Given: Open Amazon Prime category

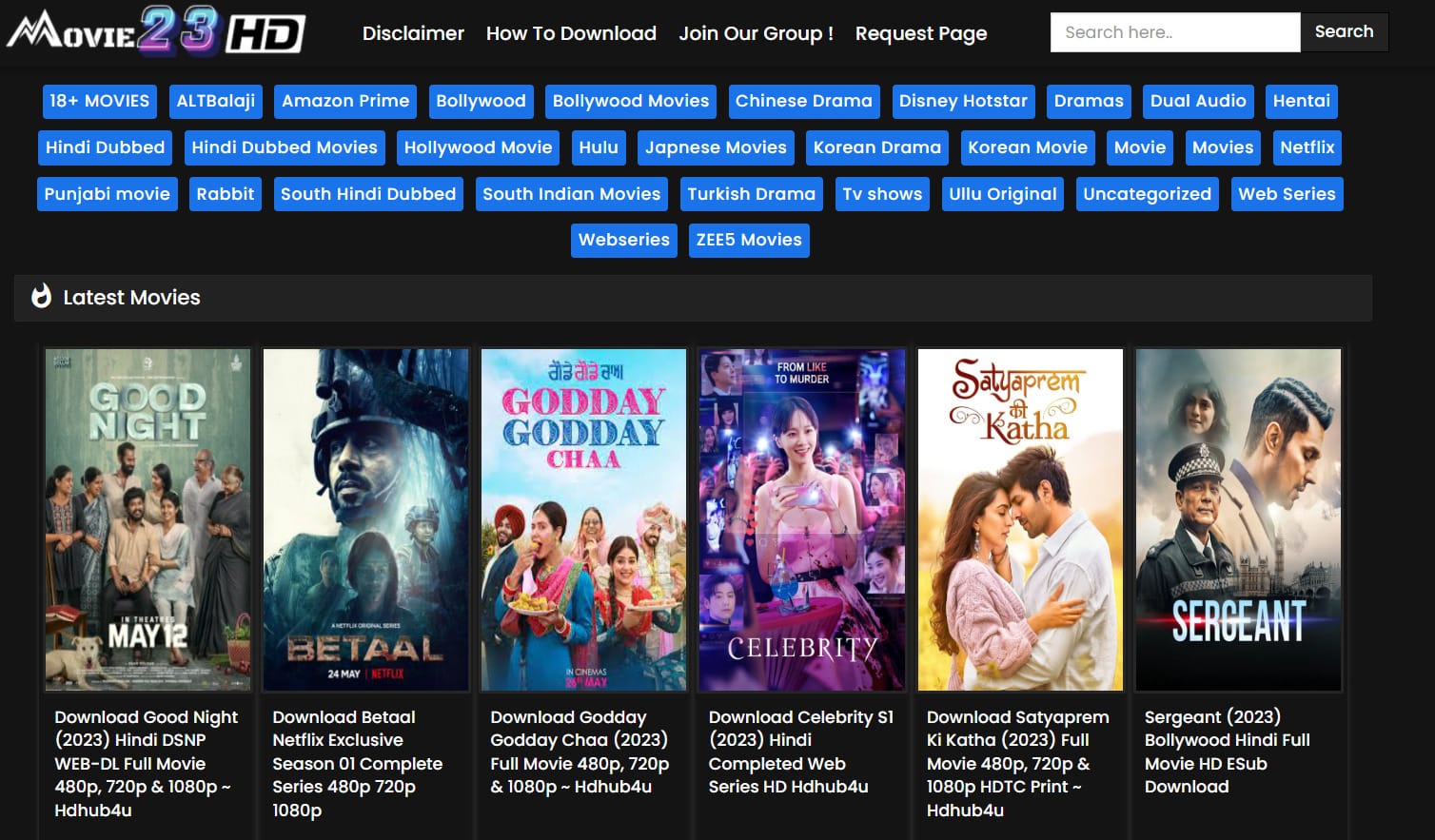Looking at the screenshot, I should coord(345,101).
